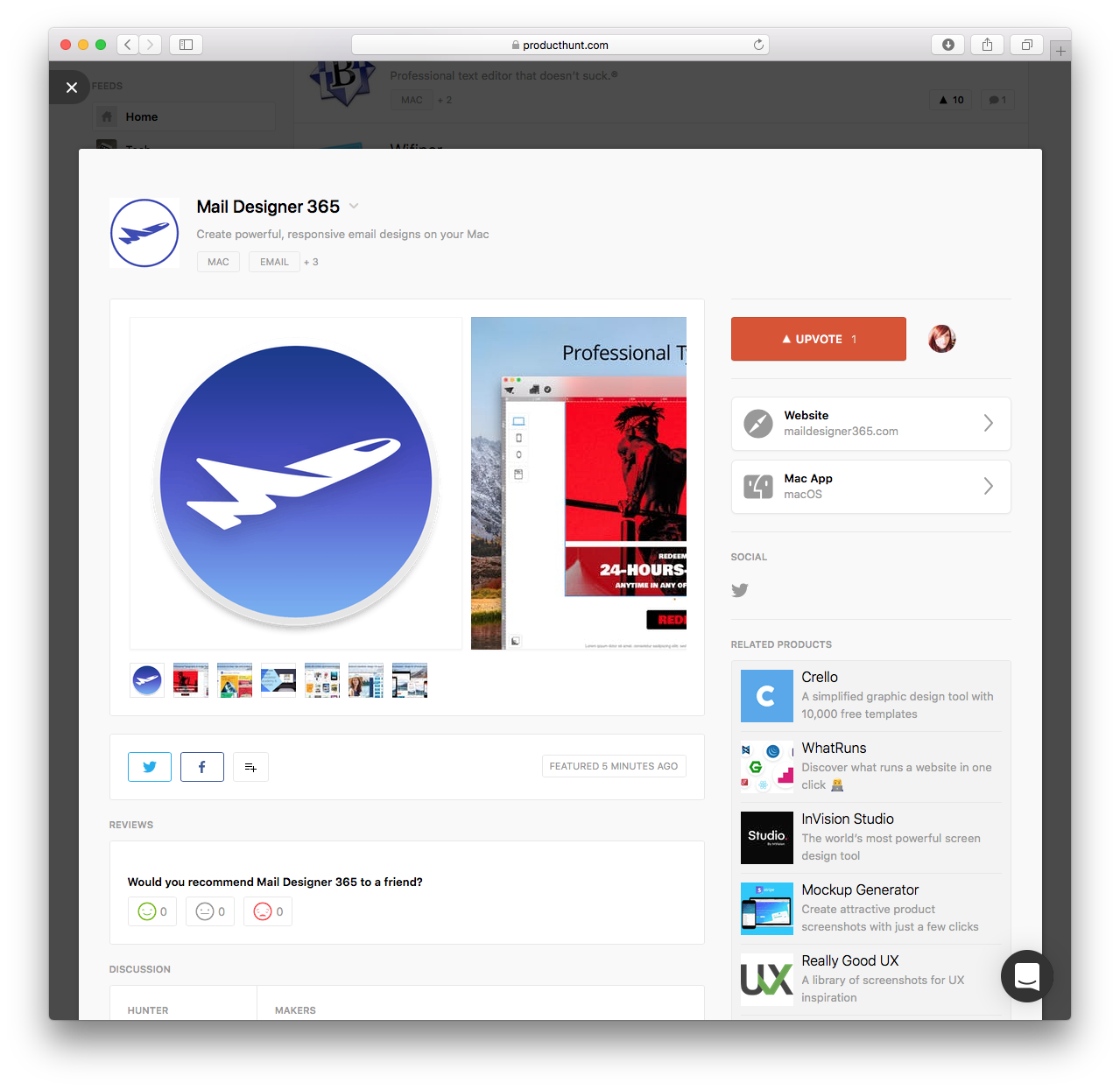
Task: Click the Really Good UX logo icon
Action: click(767, 980)
